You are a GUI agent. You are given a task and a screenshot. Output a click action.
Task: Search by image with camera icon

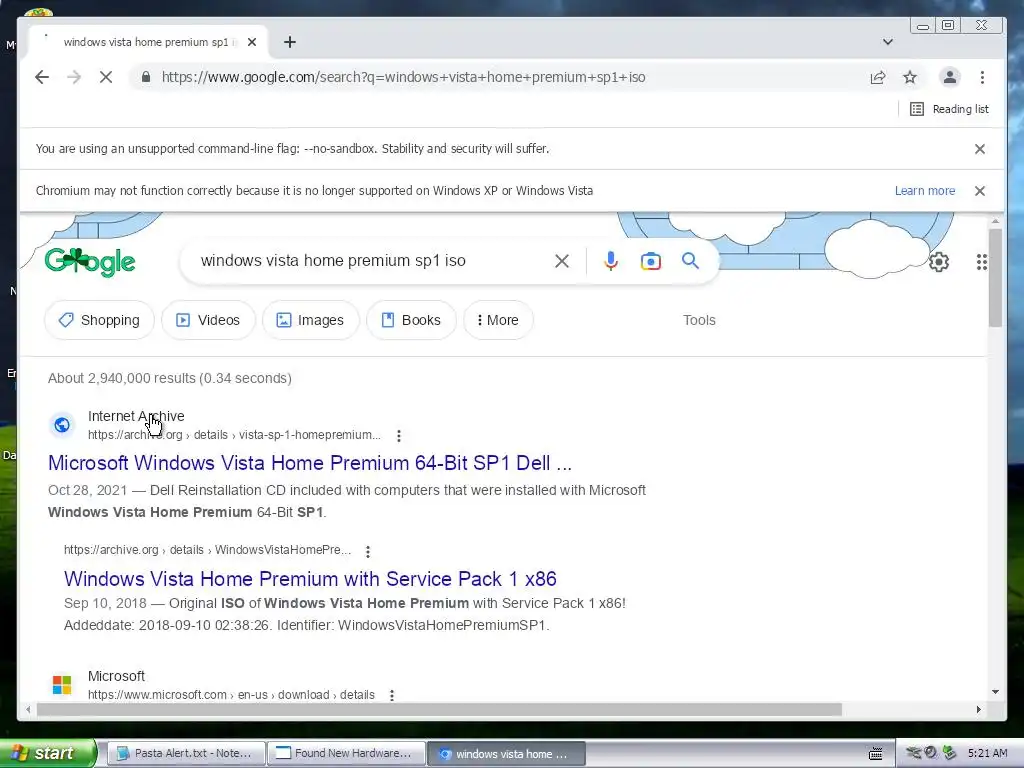click(x=650, y=261)
